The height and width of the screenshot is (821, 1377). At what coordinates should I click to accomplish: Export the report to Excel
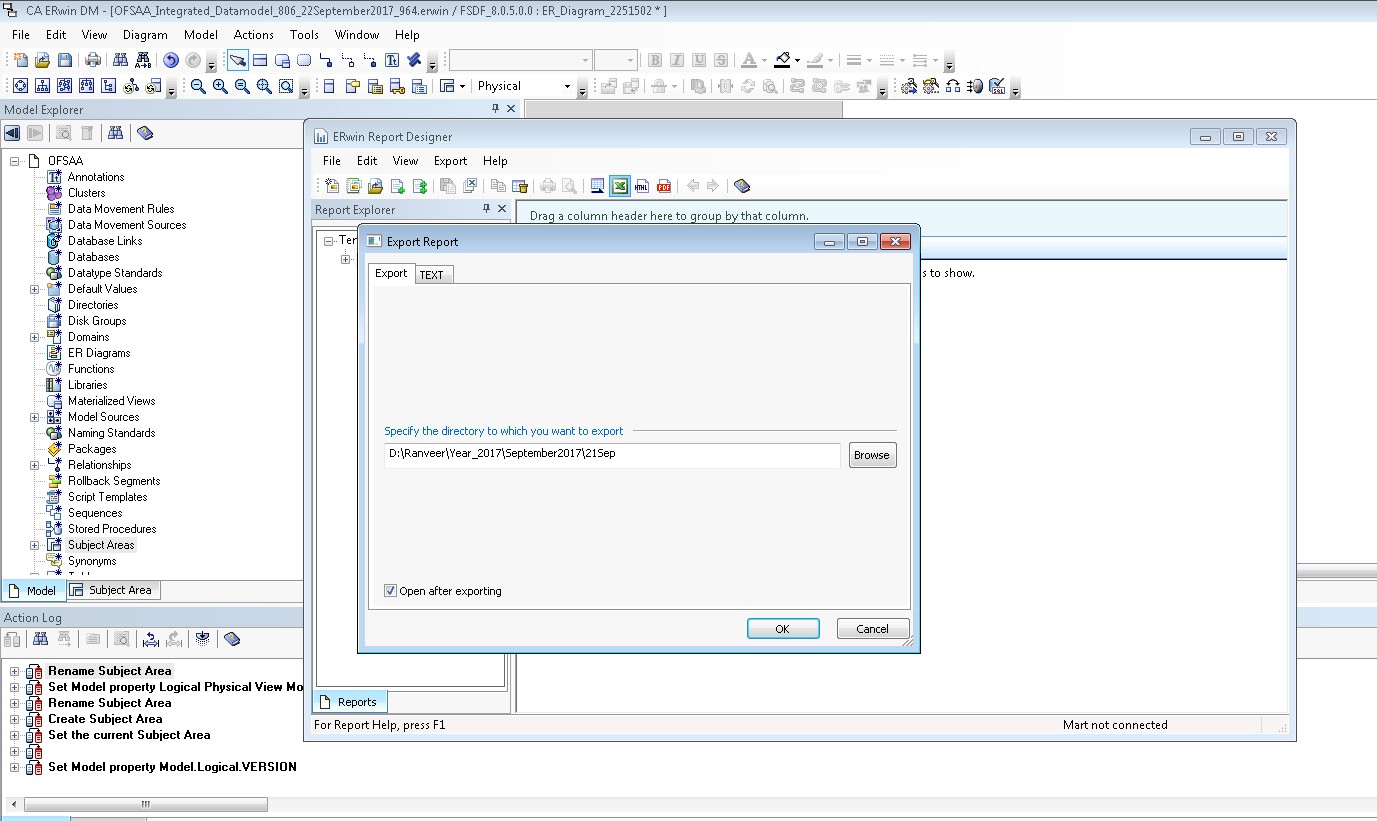[x=620, y=185]
